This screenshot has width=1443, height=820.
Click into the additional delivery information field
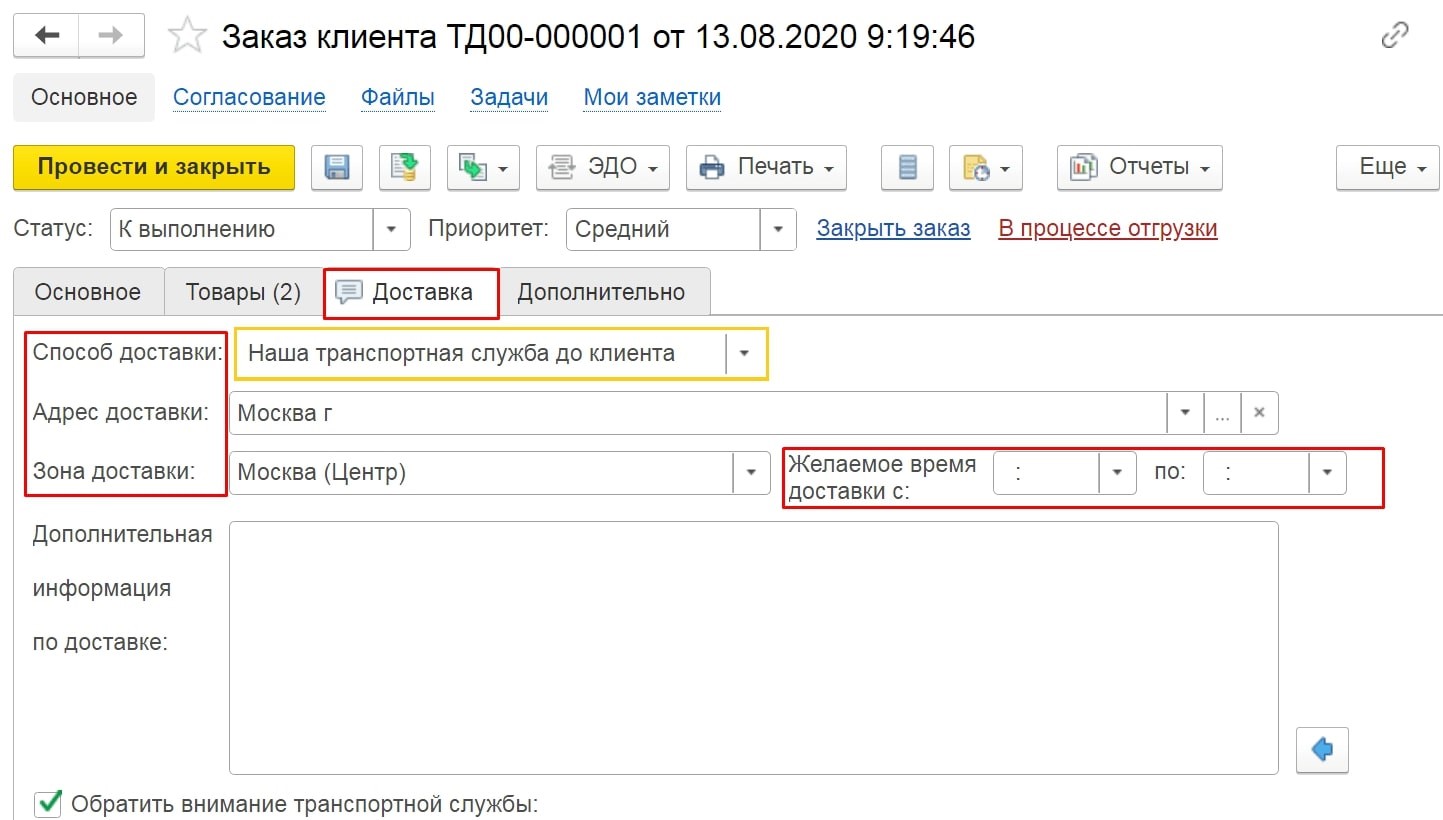coord(752,647)
